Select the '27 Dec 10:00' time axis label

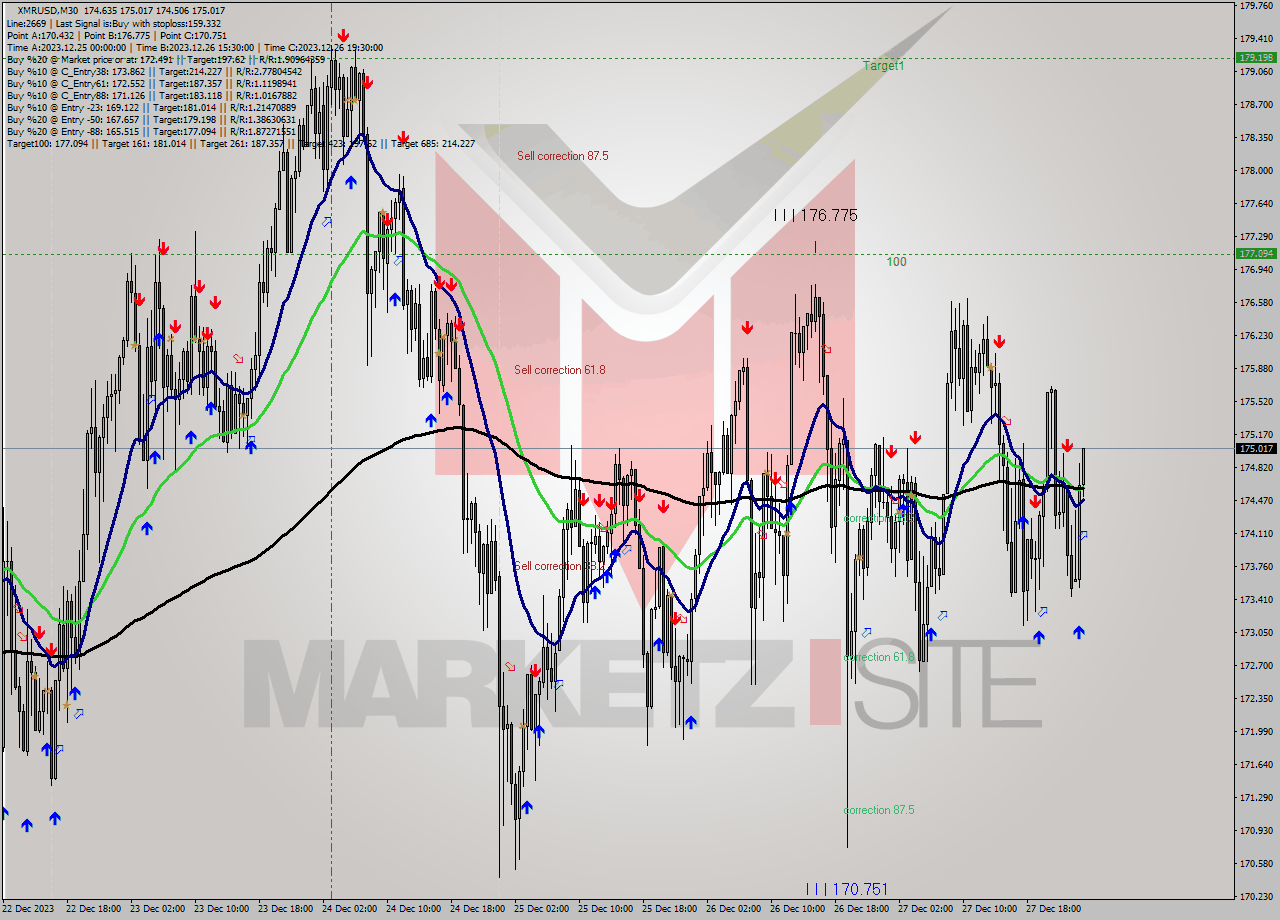[989, 909]
